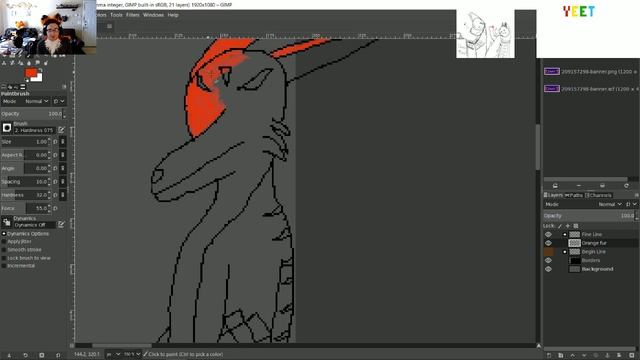Lock alpha channel of layer
The image size is (640, 360).
tap(576, 226)
